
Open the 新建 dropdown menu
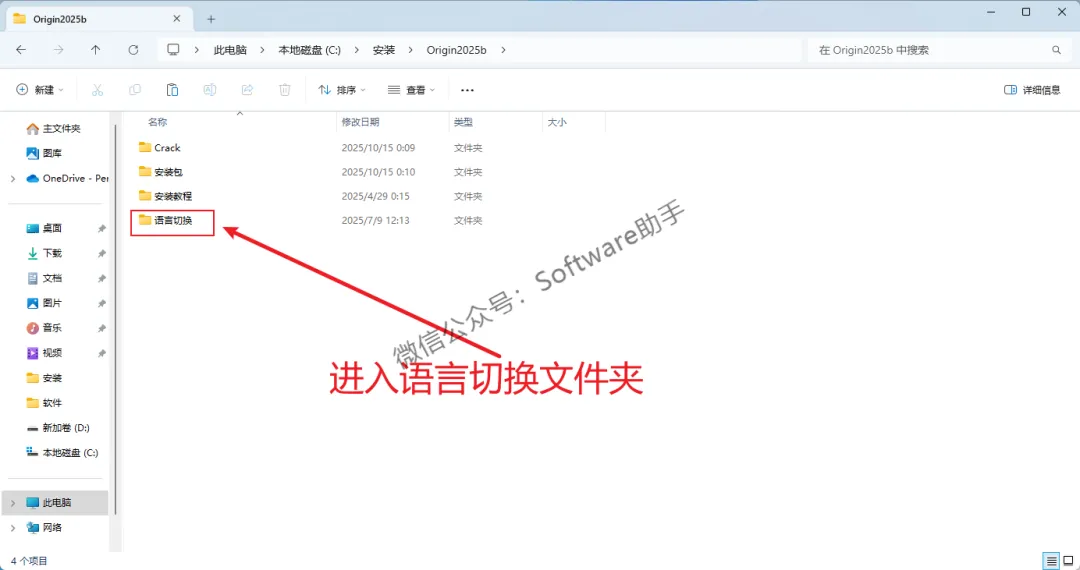coord(40,89)
